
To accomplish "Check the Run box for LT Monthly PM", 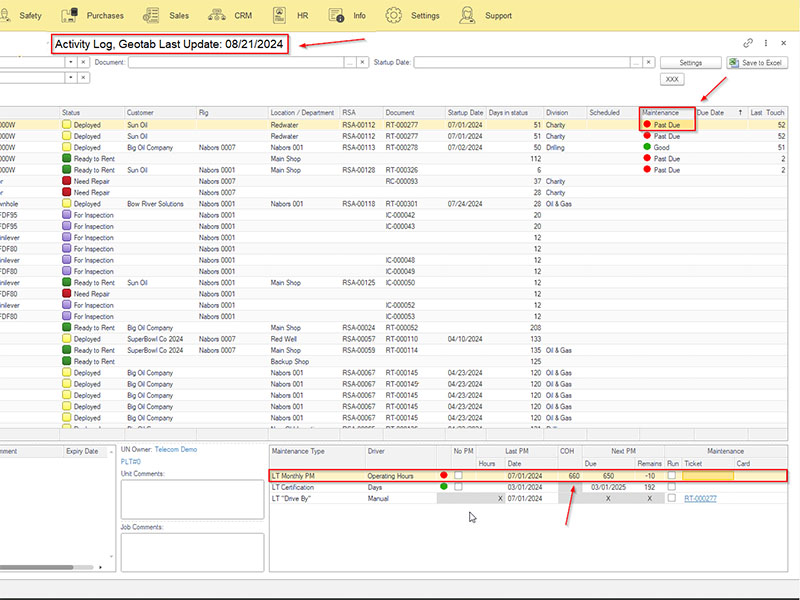I will 672,475.
